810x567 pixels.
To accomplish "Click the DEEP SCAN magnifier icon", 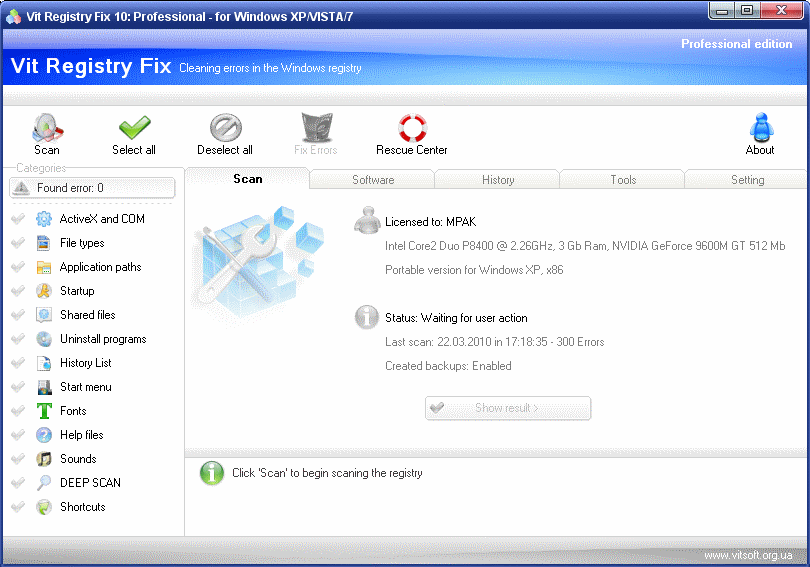I will (44, 483).
